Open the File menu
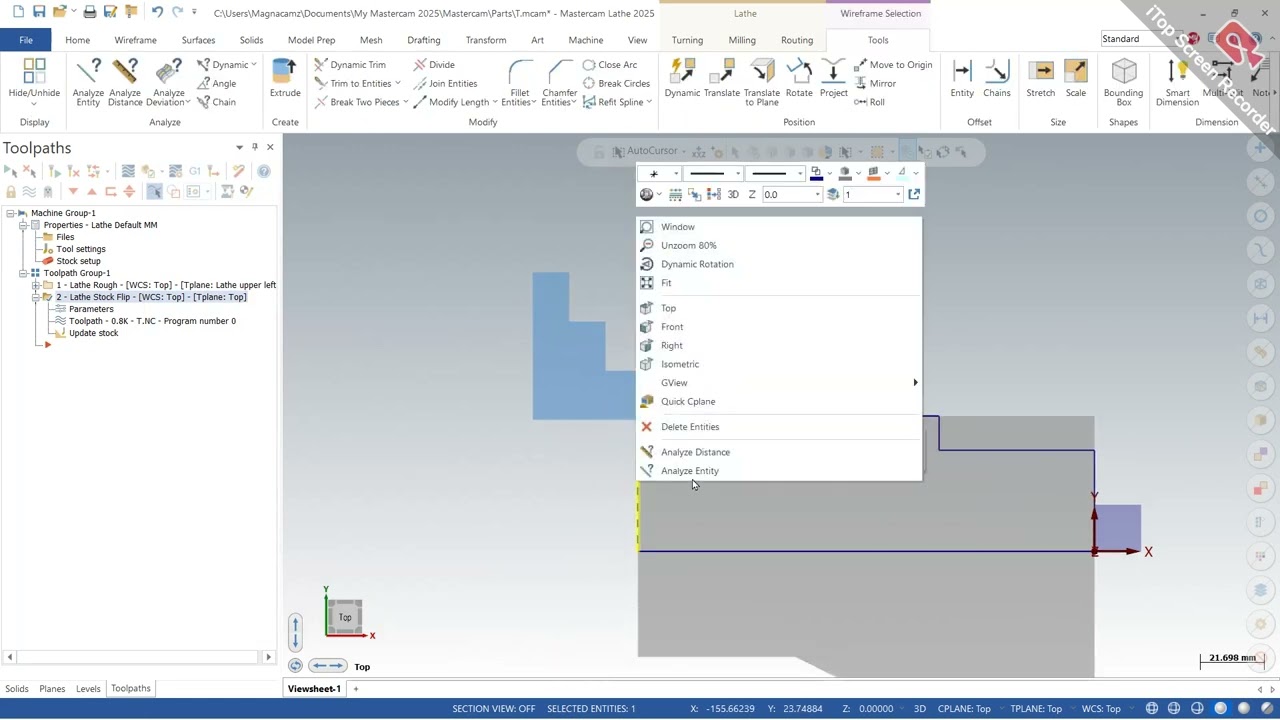The image size is (1280, 720). [26, 40]
